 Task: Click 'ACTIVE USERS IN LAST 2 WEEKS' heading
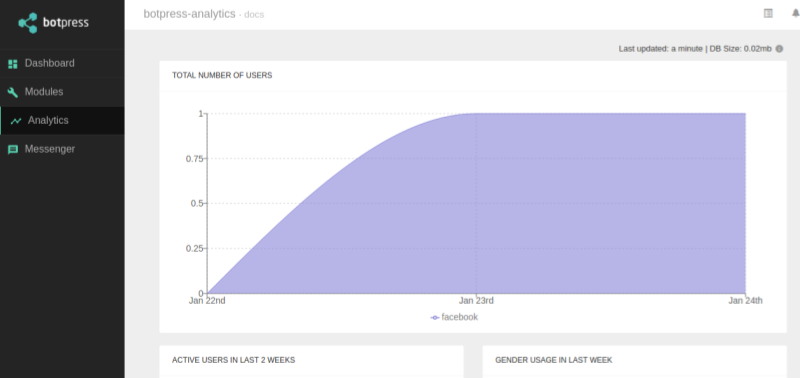233,360
